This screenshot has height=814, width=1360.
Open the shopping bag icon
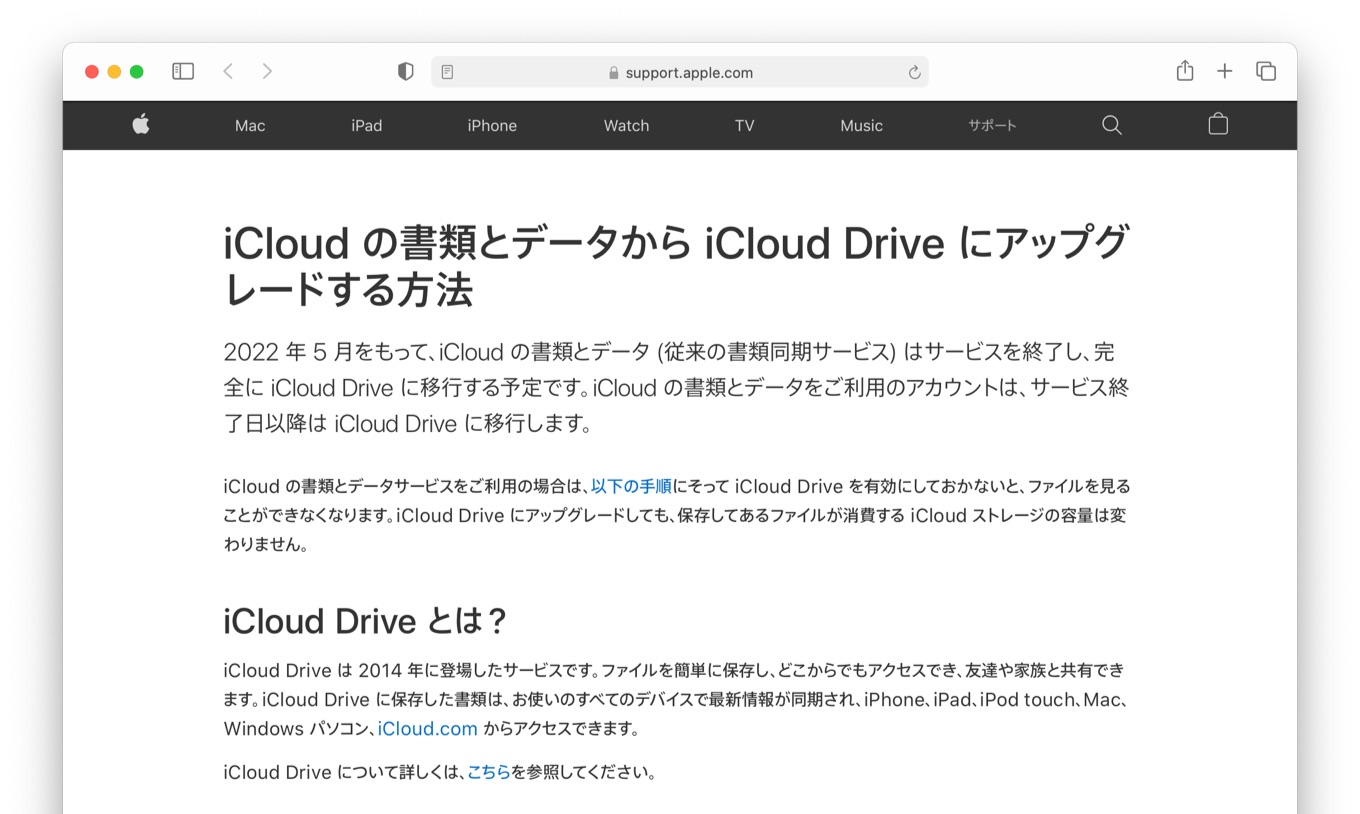1218,124
